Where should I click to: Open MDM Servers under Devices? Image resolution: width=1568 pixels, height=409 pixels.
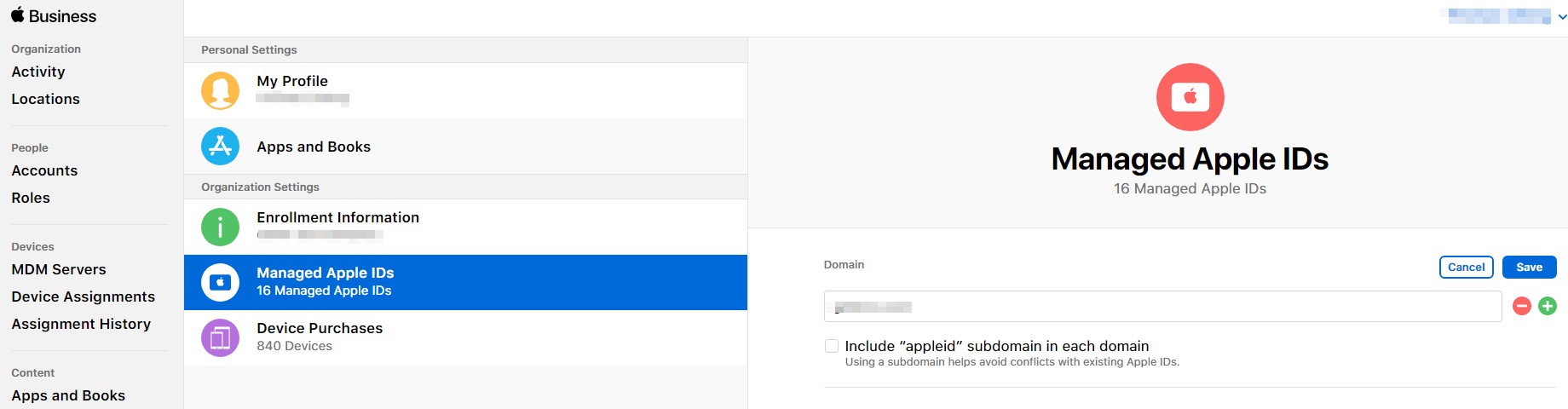pos(59,269)
